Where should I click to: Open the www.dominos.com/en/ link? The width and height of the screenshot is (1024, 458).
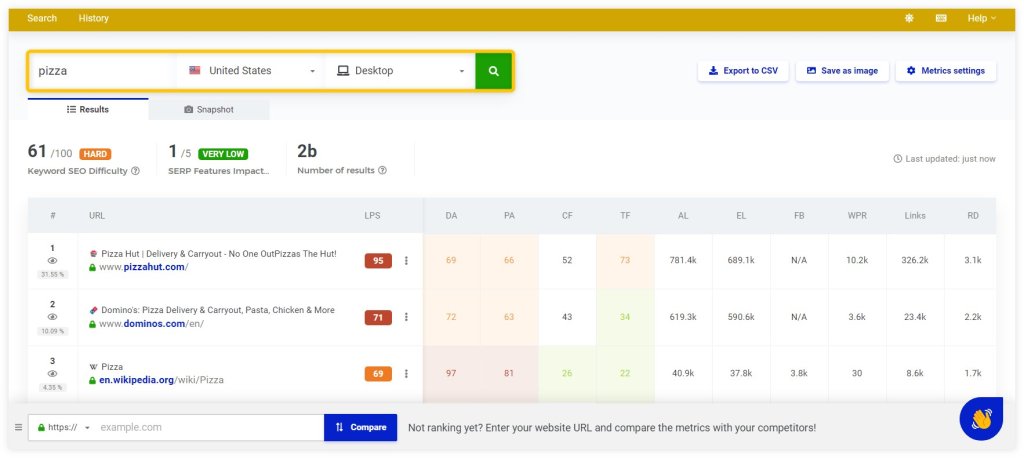click(152, 323)
